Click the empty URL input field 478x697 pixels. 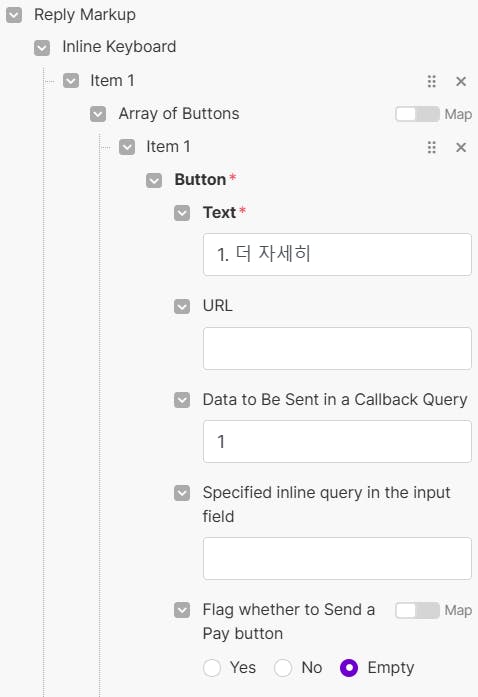coord(337,348)
